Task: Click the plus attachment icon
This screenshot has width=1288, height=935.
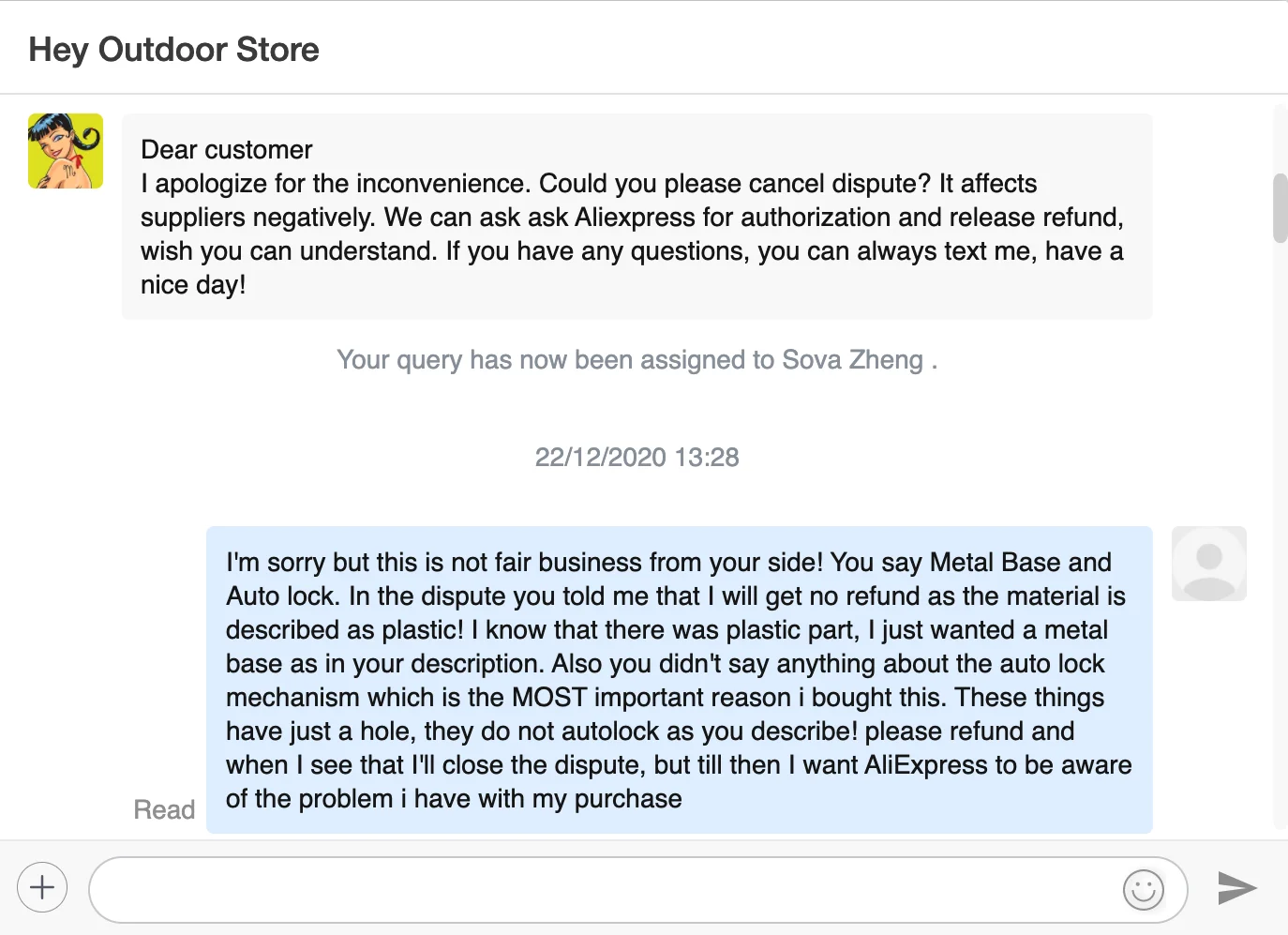Action: [x=42, y=887]
